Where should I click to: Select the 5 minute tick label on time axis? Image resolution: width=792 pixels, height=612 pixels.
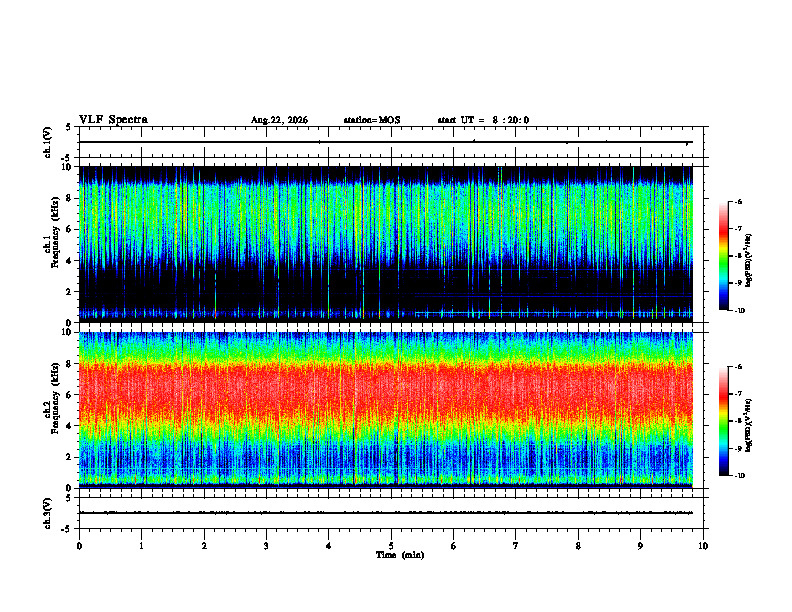coord(391,546)
